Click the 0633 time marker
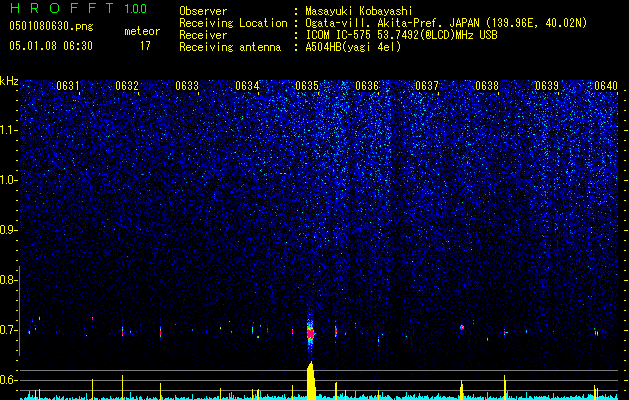Image resolution: width=629 pixels, height=400 pixels. click(x=187, y=86)
